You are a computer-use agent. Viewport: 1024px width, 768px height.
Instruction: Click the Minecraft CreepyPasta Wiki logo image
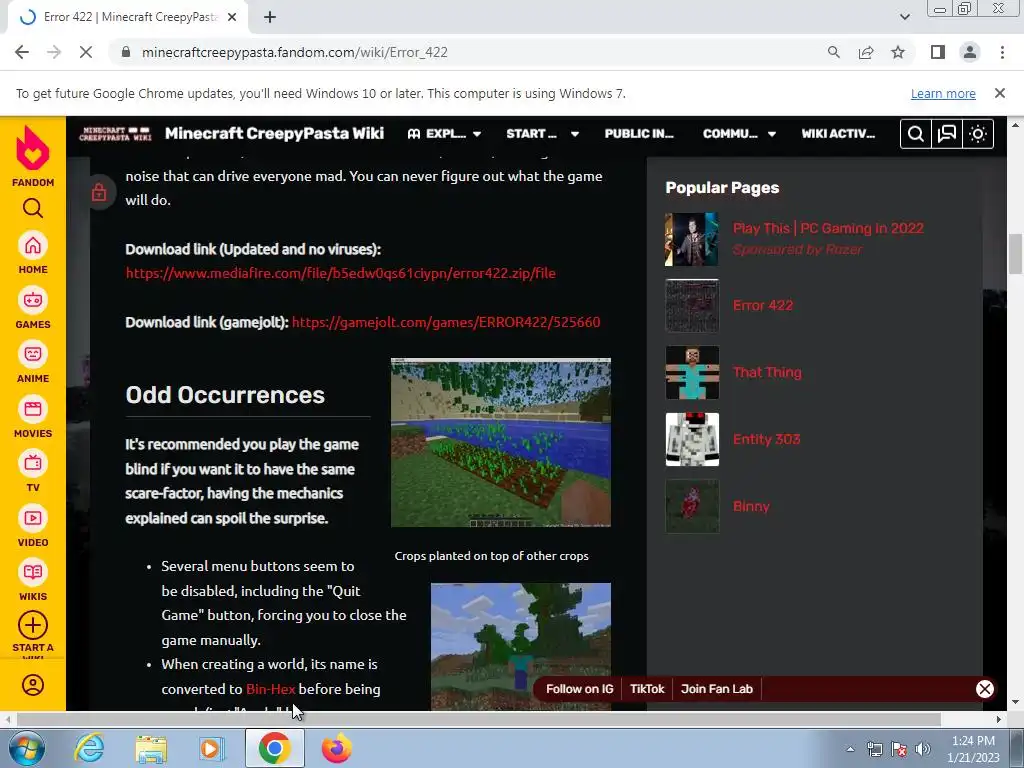point(115,134)
